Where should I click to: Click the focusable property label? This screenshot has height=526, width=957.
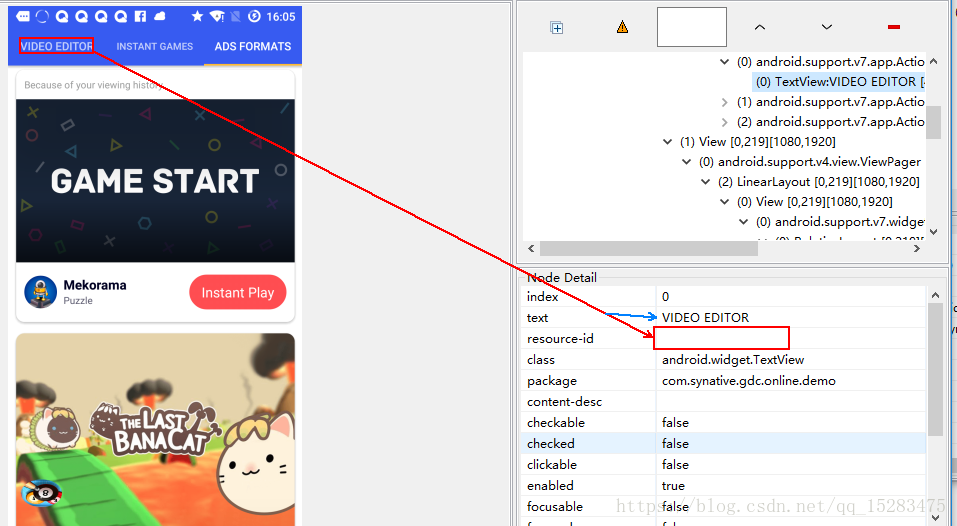coord(555,506)
